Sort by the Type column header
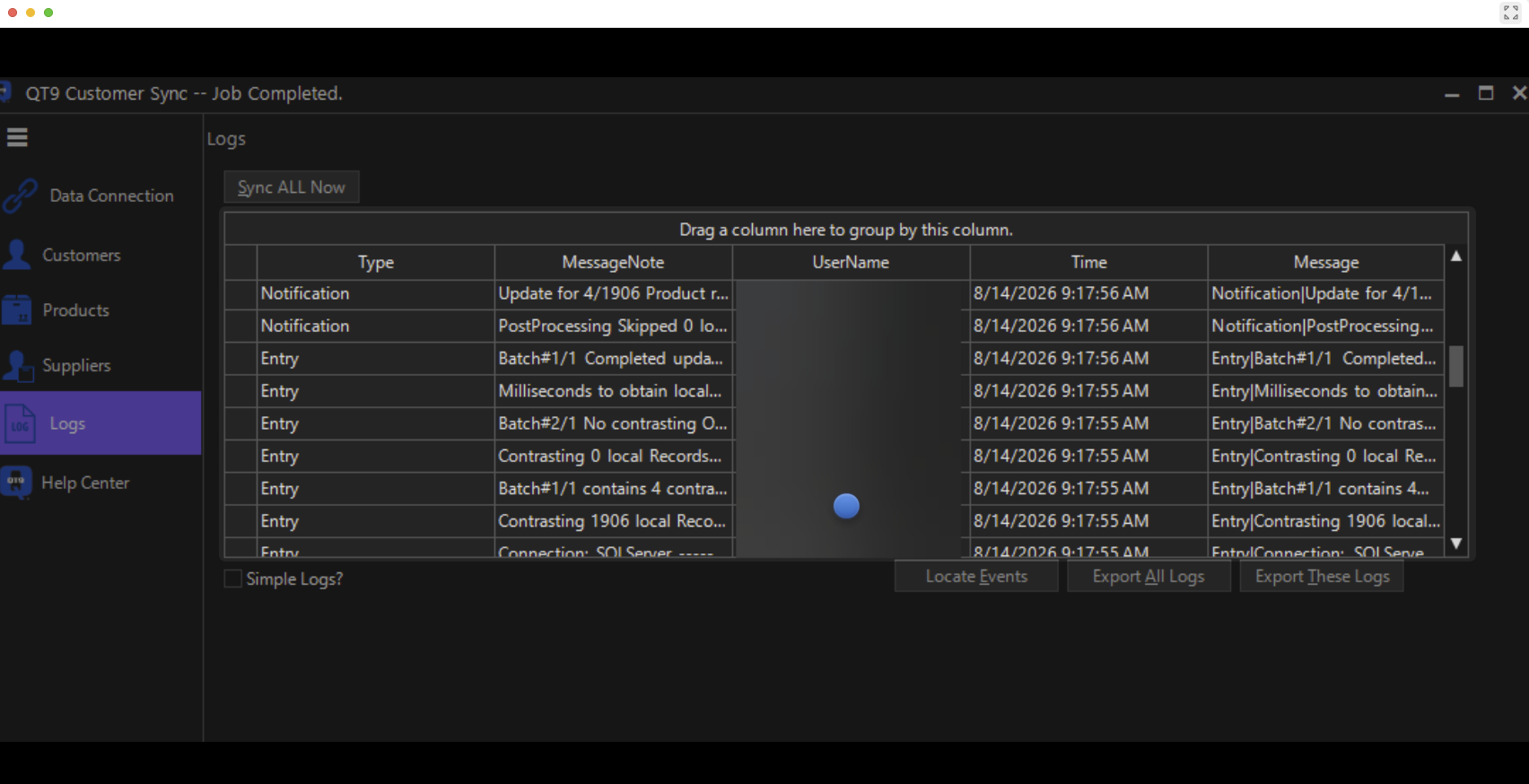1529x784 pixels. coord(375,262)
